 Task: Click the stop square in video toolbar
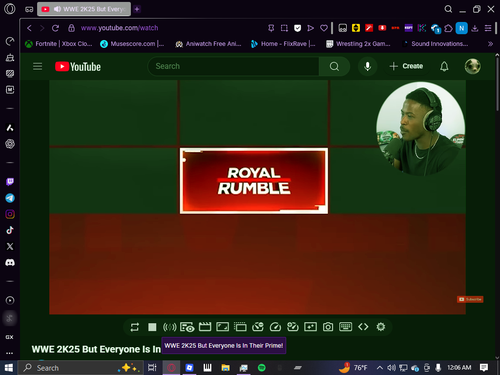coord(152,327)
